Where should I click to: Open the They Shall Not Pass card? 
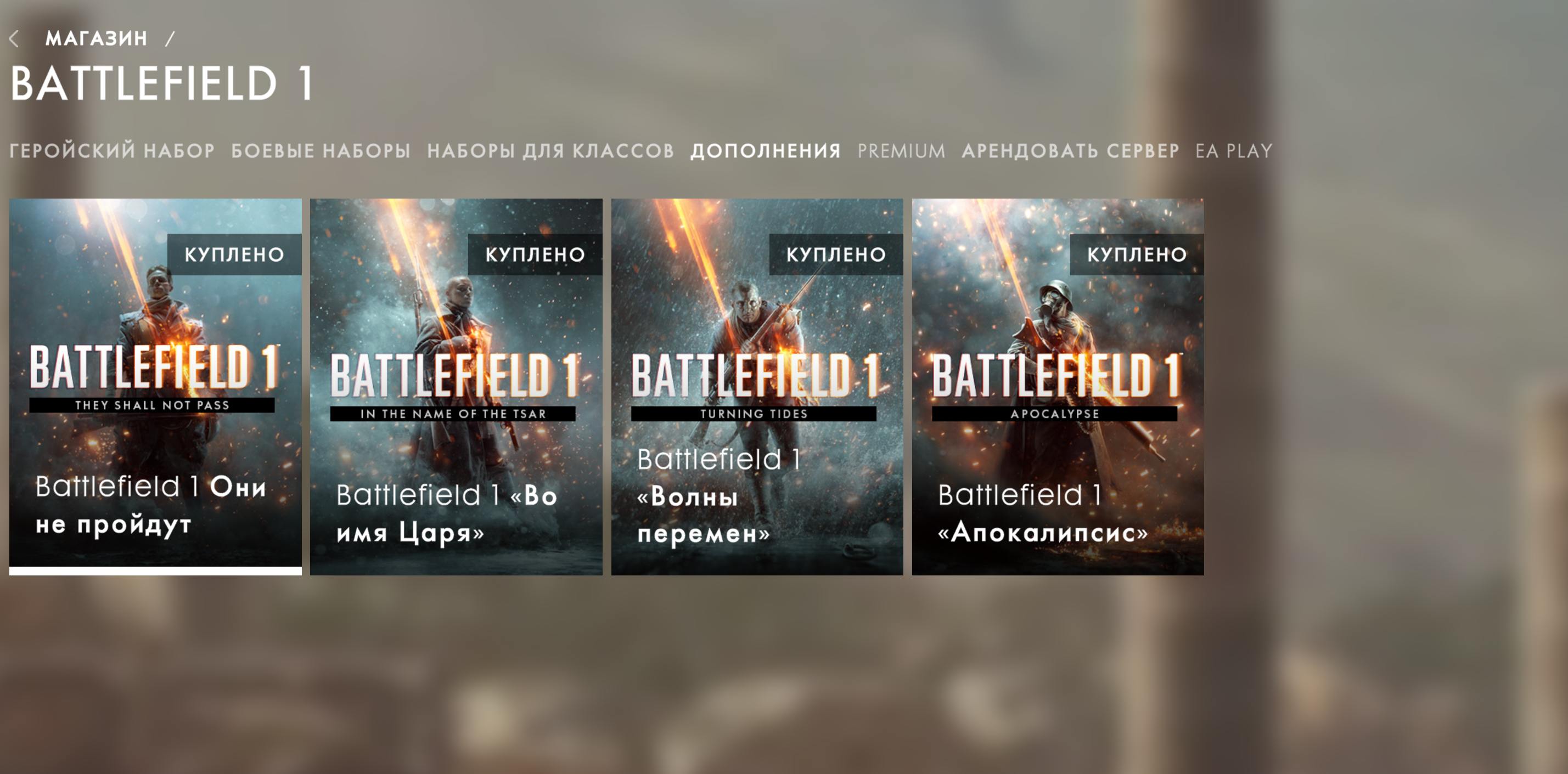point(155,386)
